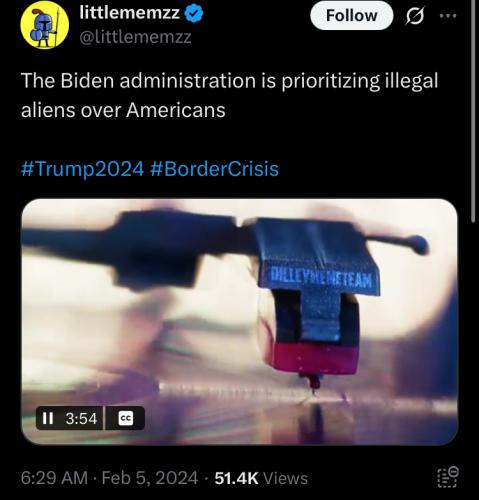Open the #BorderCrisis hashtag

click(214, 169)
